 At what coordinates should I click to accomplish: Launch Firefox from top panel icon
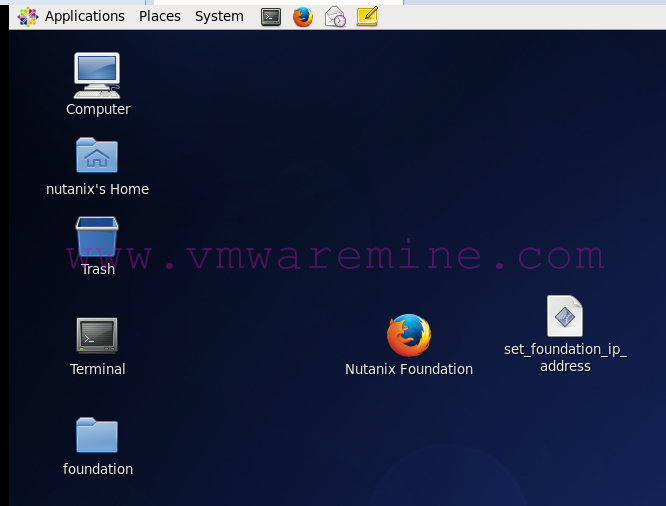point(303,17)
